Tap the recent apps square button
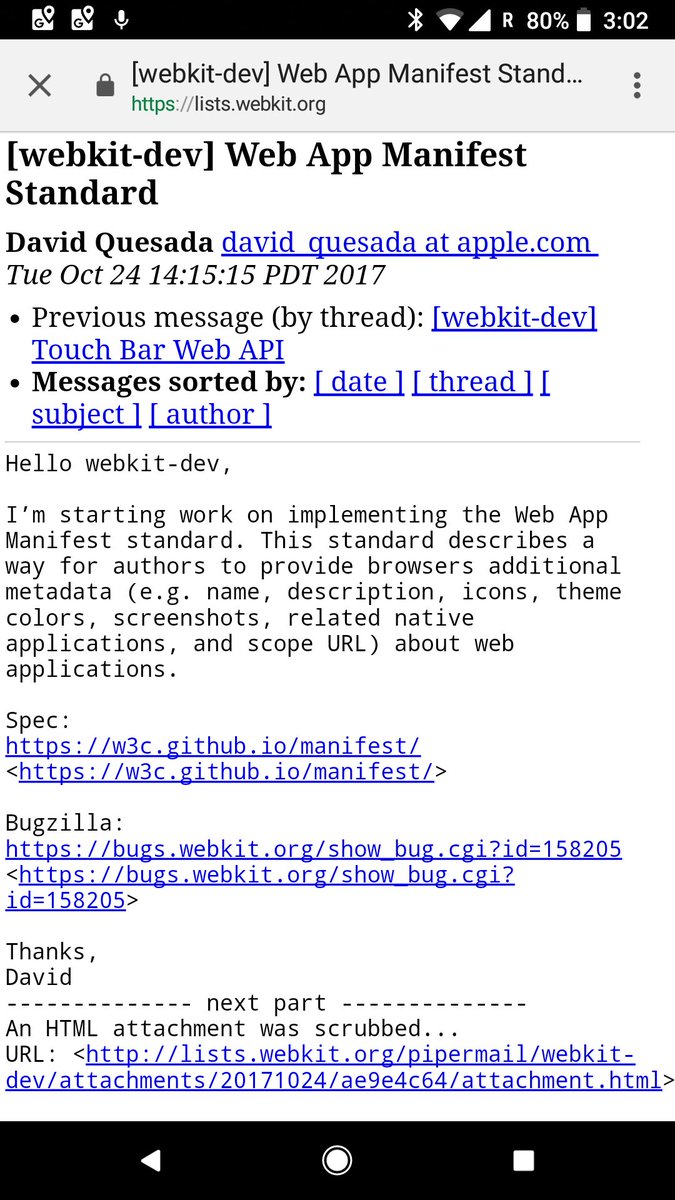Image resolution: width=675 pixels, height=1200 pixels. [x=523, y=1160]
